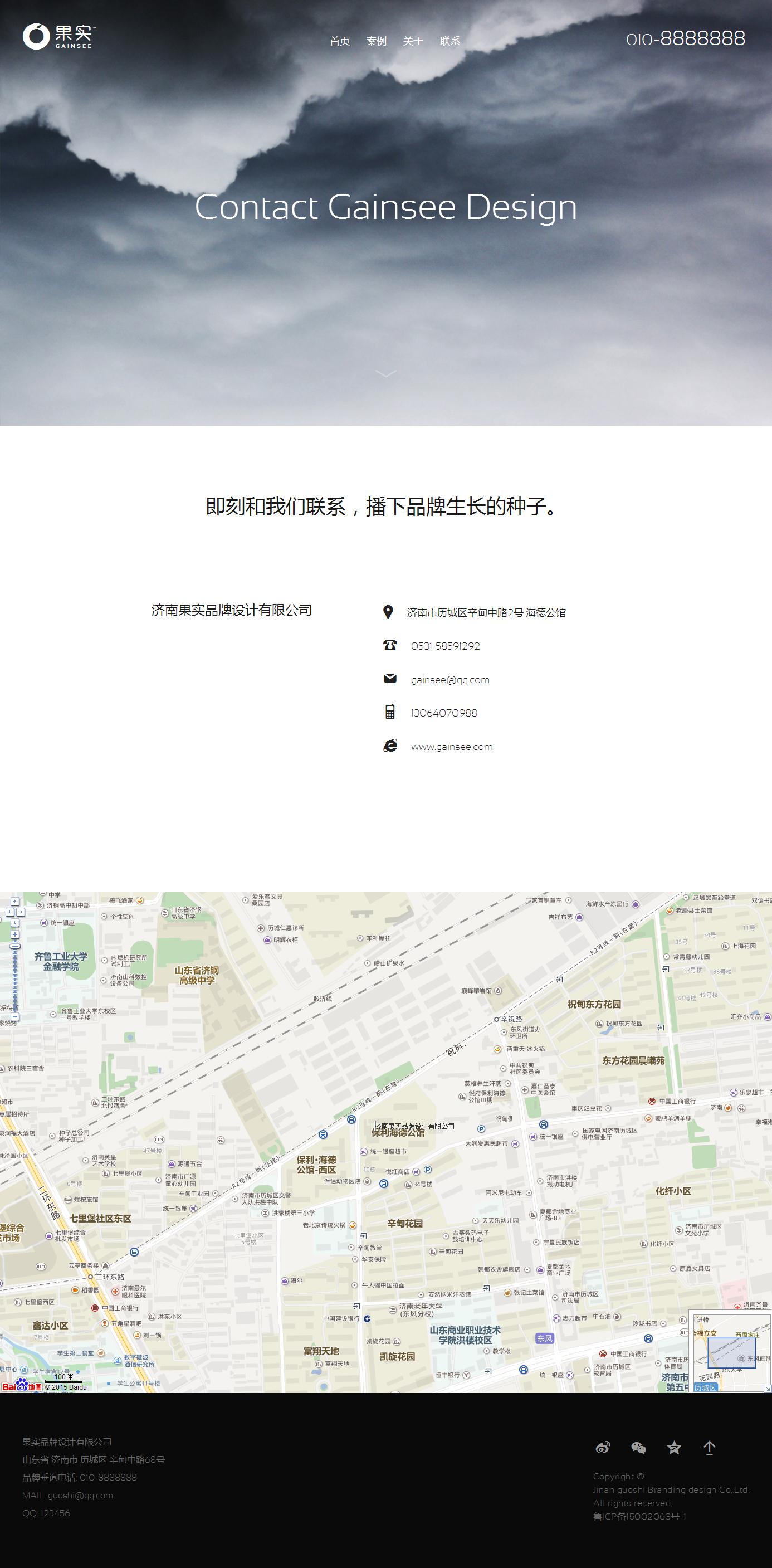Go to the 案例 menu item
The width and height of the screenshot is (772, 1568).
376,41
